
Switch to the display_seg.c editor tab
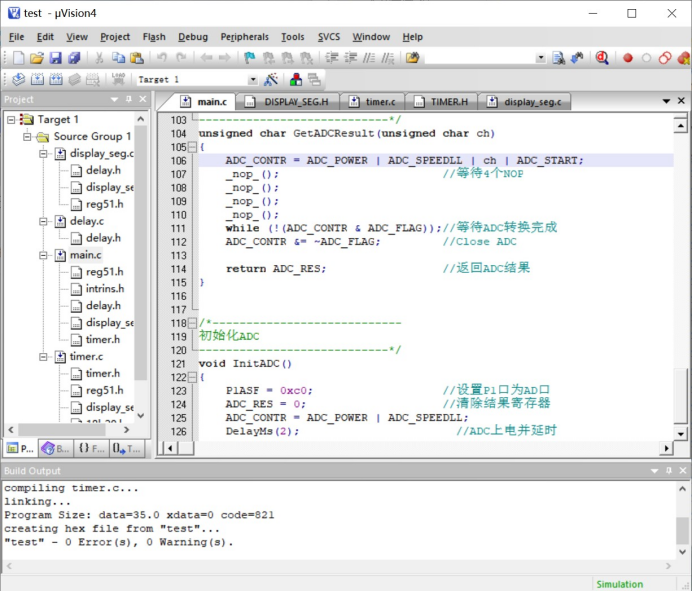coord(524,102)
